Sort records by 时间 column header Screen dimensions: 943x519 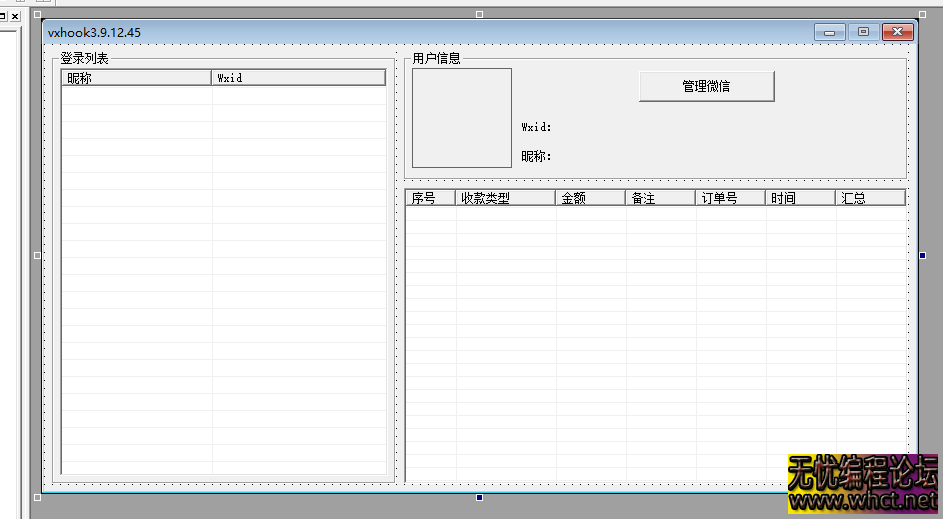(x=800, y=198)
